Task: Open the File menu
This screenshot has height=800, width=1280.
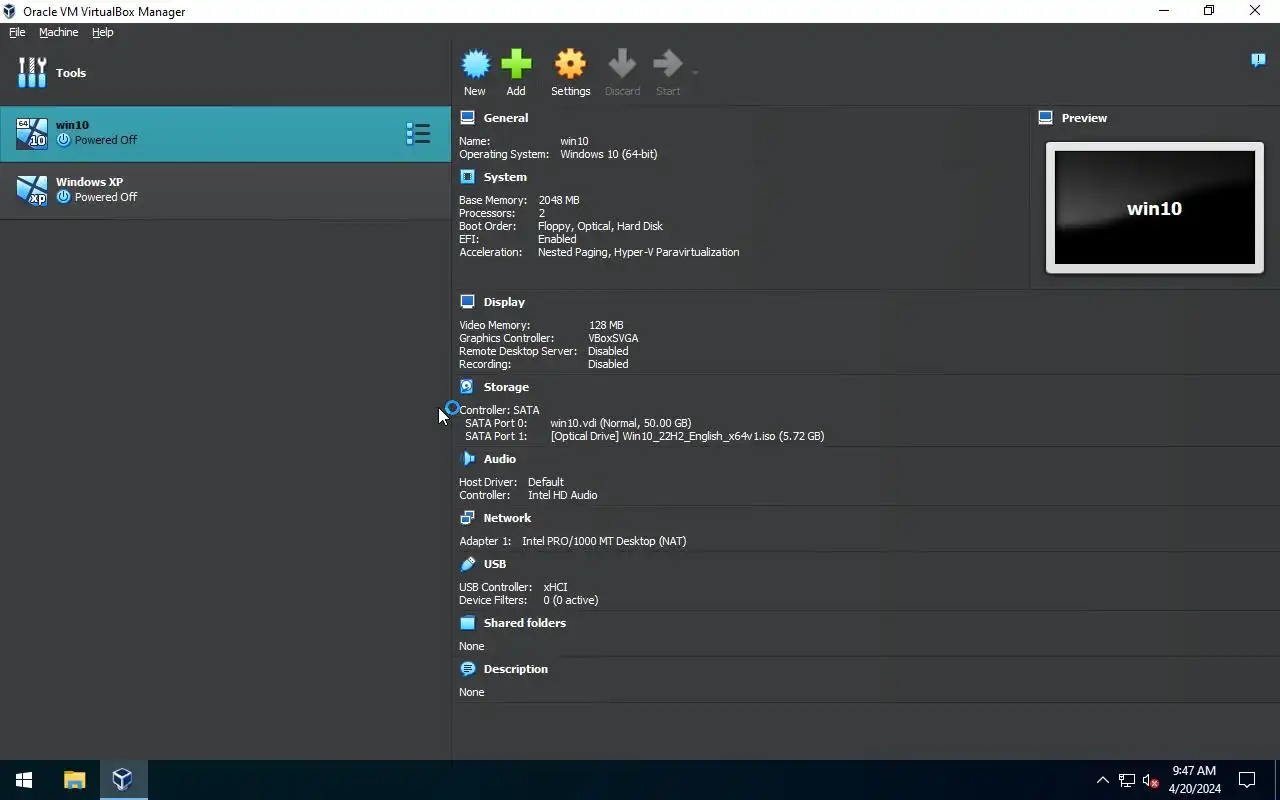Action: [x=17, y=32]
